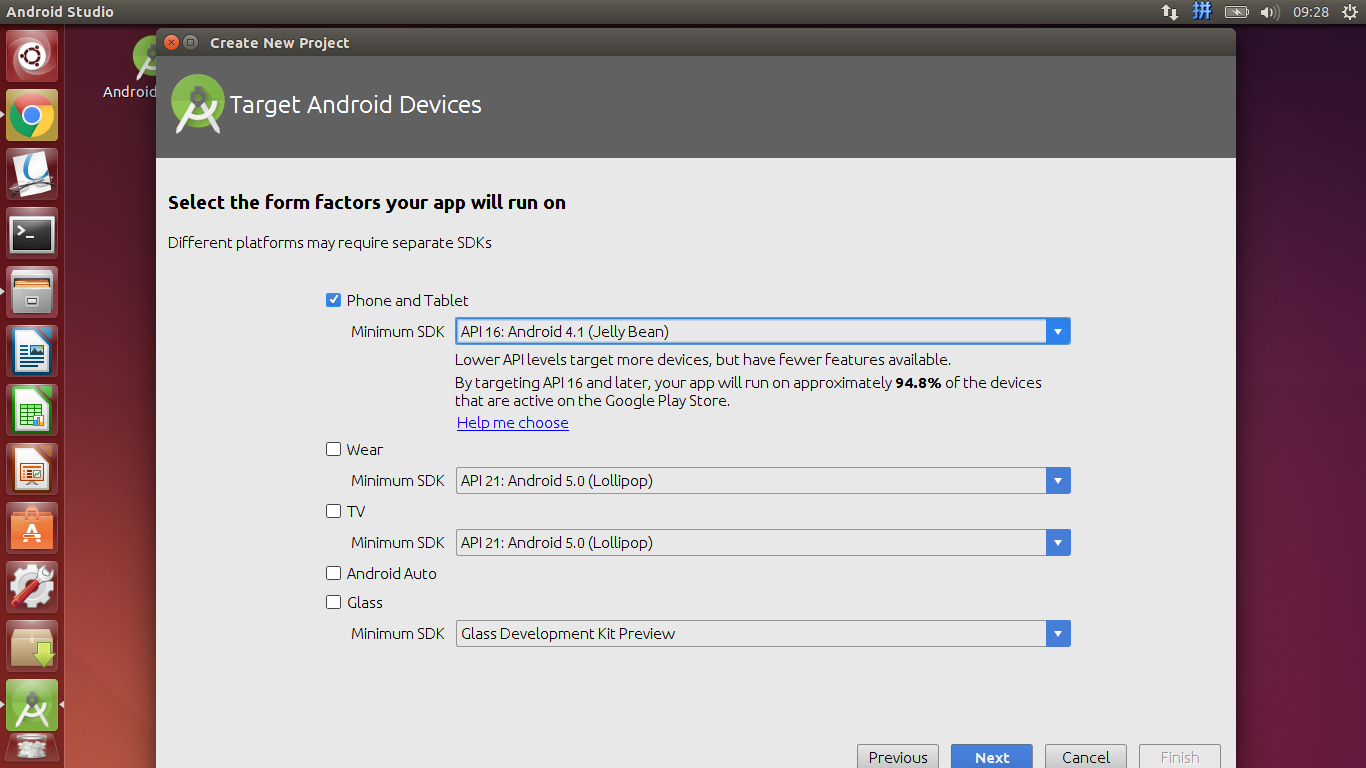Click 'Target Android Devices' heading

pos(356,105)
